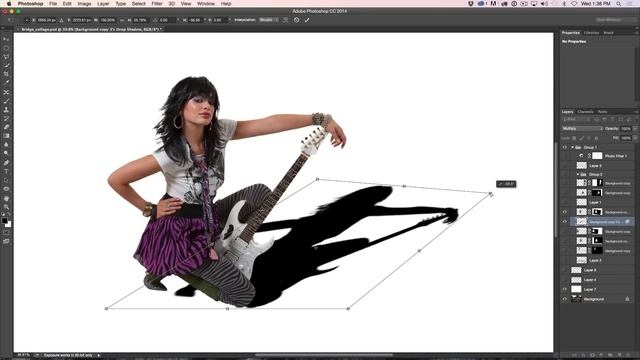The image size is (640, 360).
Task: Select the Zoom tool
Action: (6, 207)
